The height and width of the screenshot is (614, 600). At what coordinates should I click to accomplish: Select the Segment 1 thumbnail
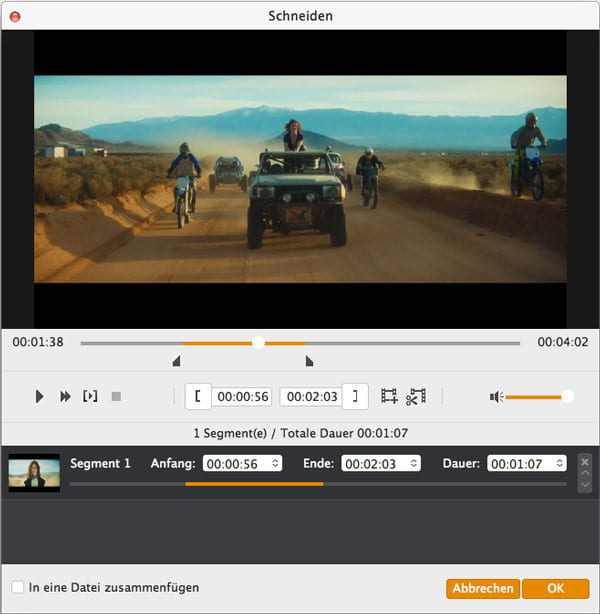(34, 472)
